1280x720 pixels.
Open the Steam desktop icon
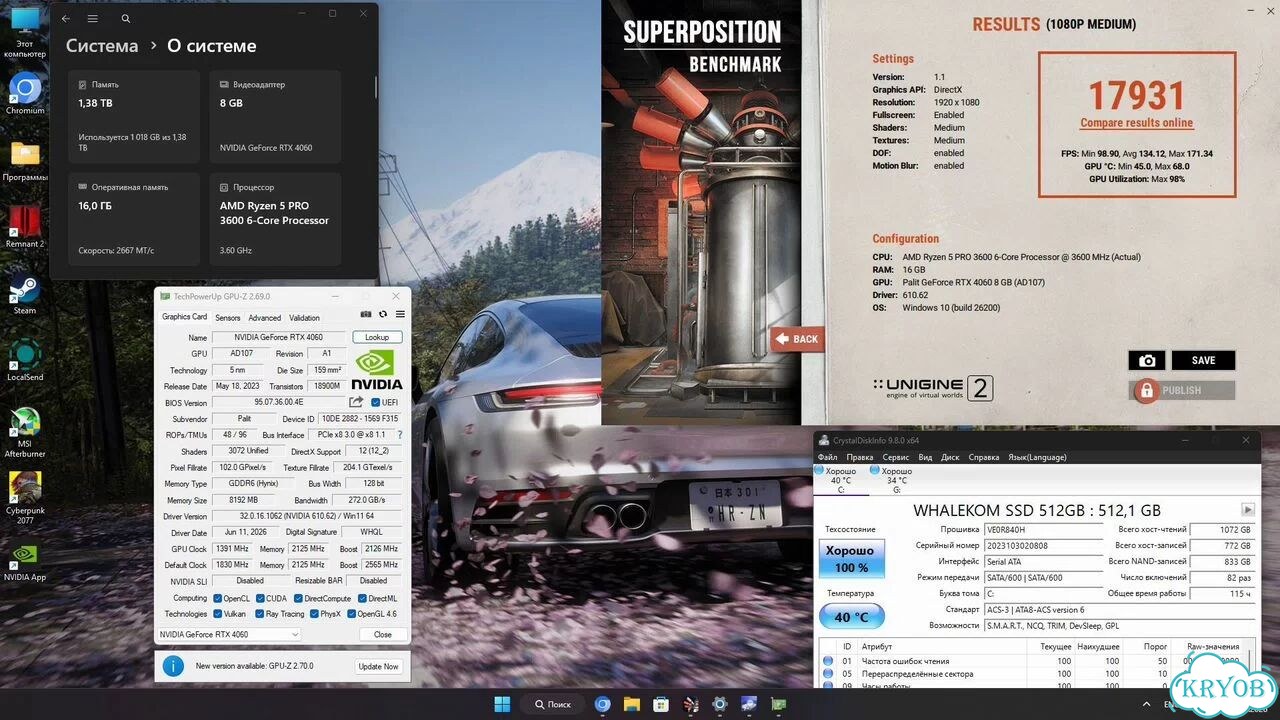[x=25, y=295]
